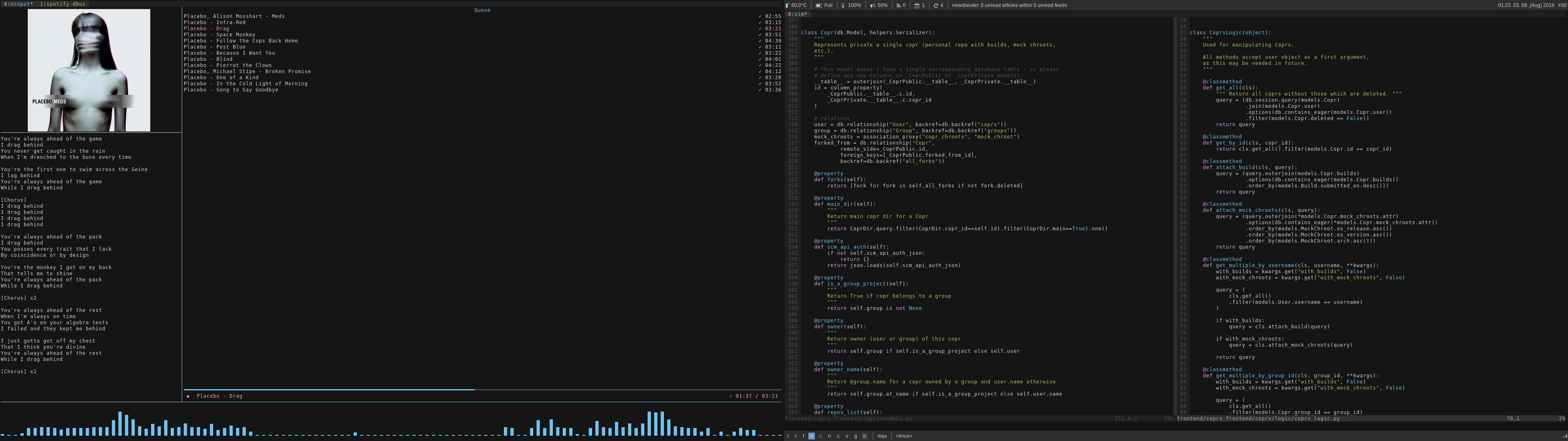Screen dimensions: 1568x441
Task: Click 'class Copr(db.Model, helpers.Serializer):' line in vim
Action: (x=867, y=33)
